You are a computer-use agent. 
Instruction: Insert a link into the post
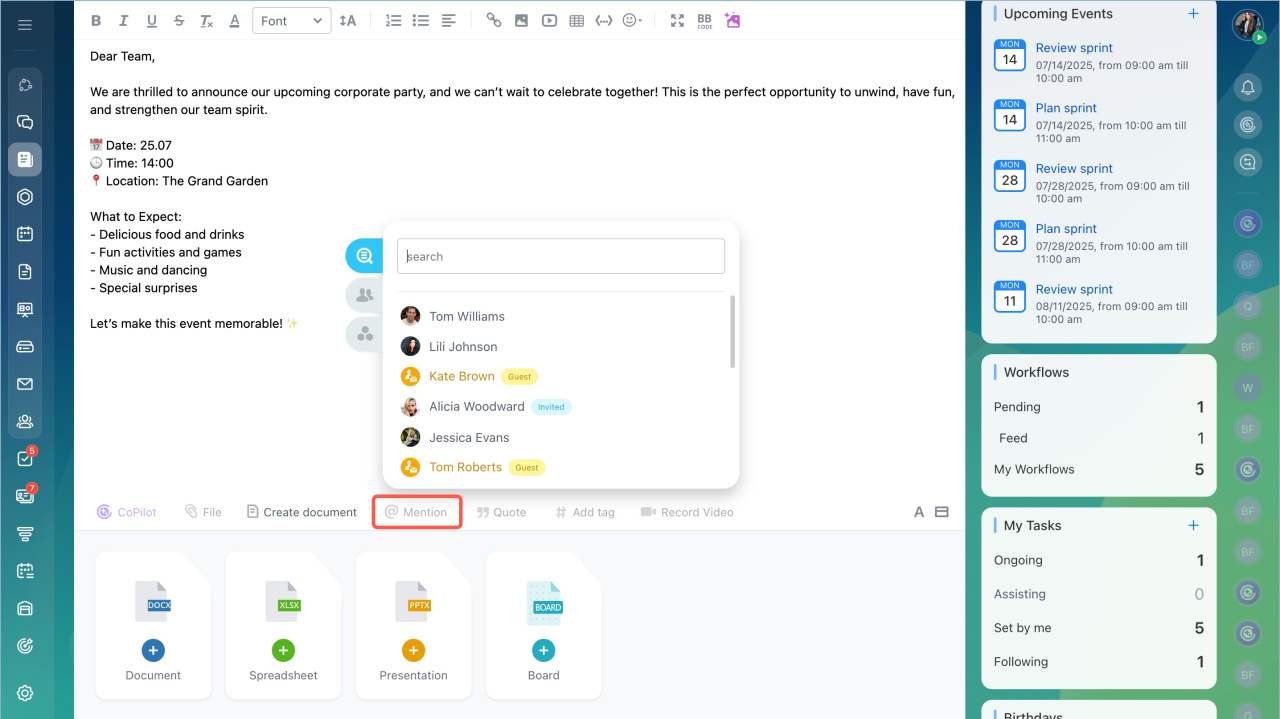pyautogui.click(x=494, y=21)
